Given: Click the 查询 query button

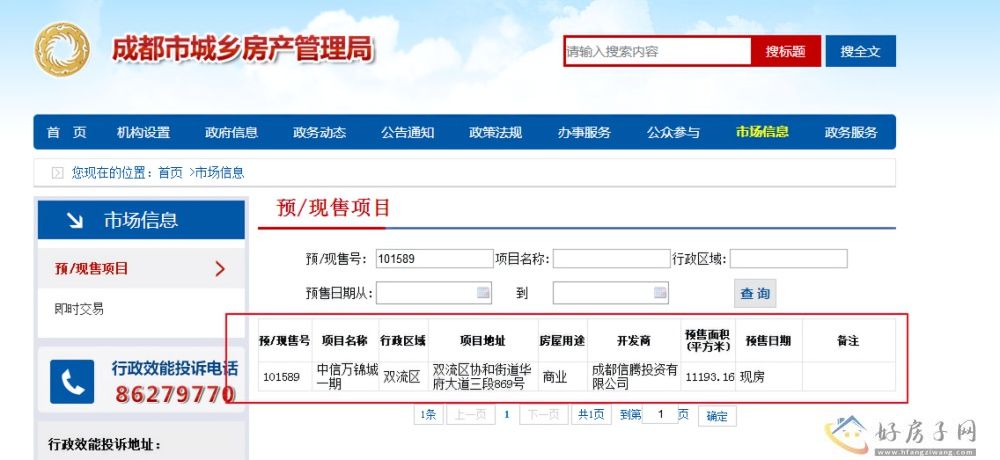Looking at the screenshot, I should [755, 293].
